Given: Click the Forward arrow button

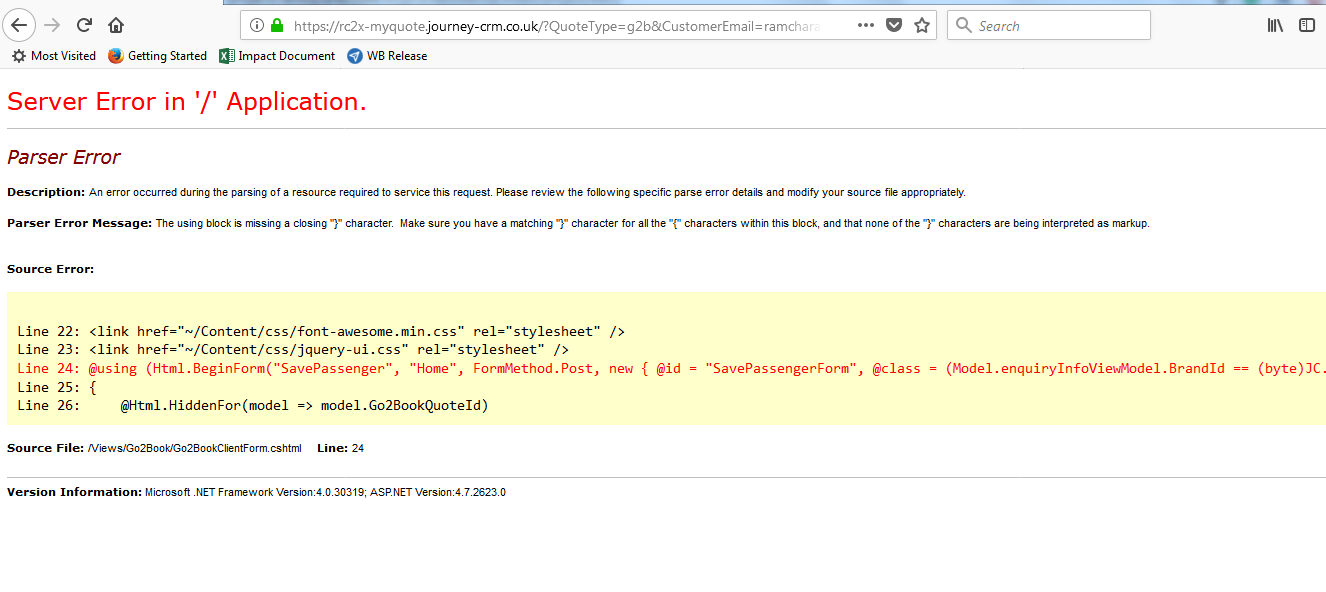Looking at the screenshot, I should pos(53,25).
